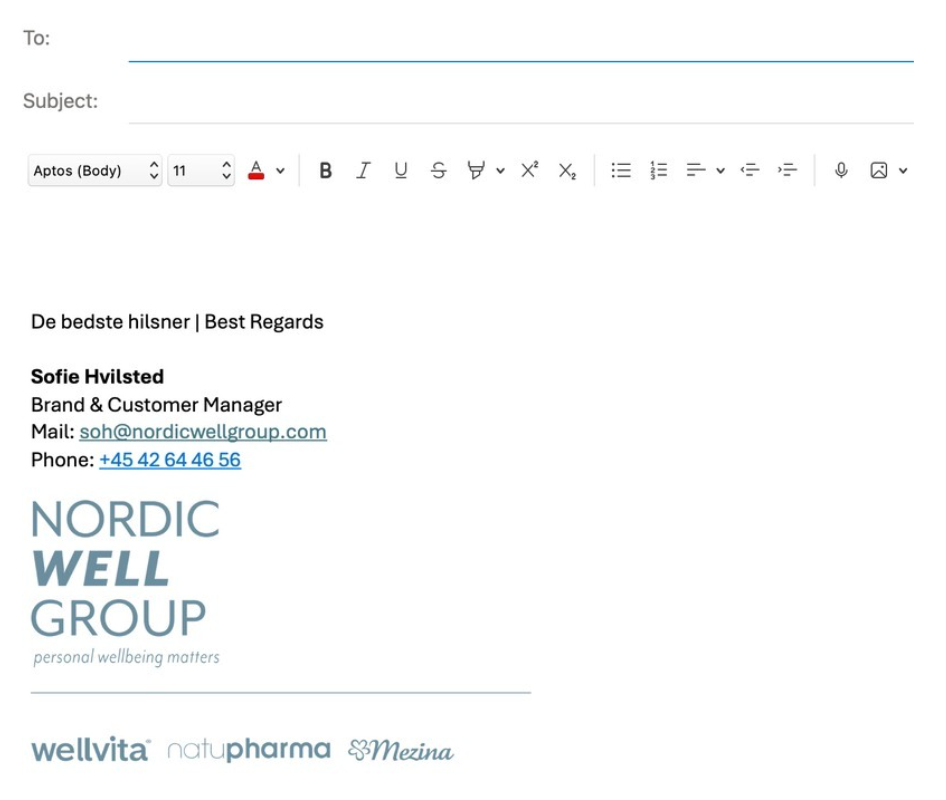The height and width of the screenshot is (800, 946).
Task: Apply subscript formatting
Action: [x=566, y=171]
